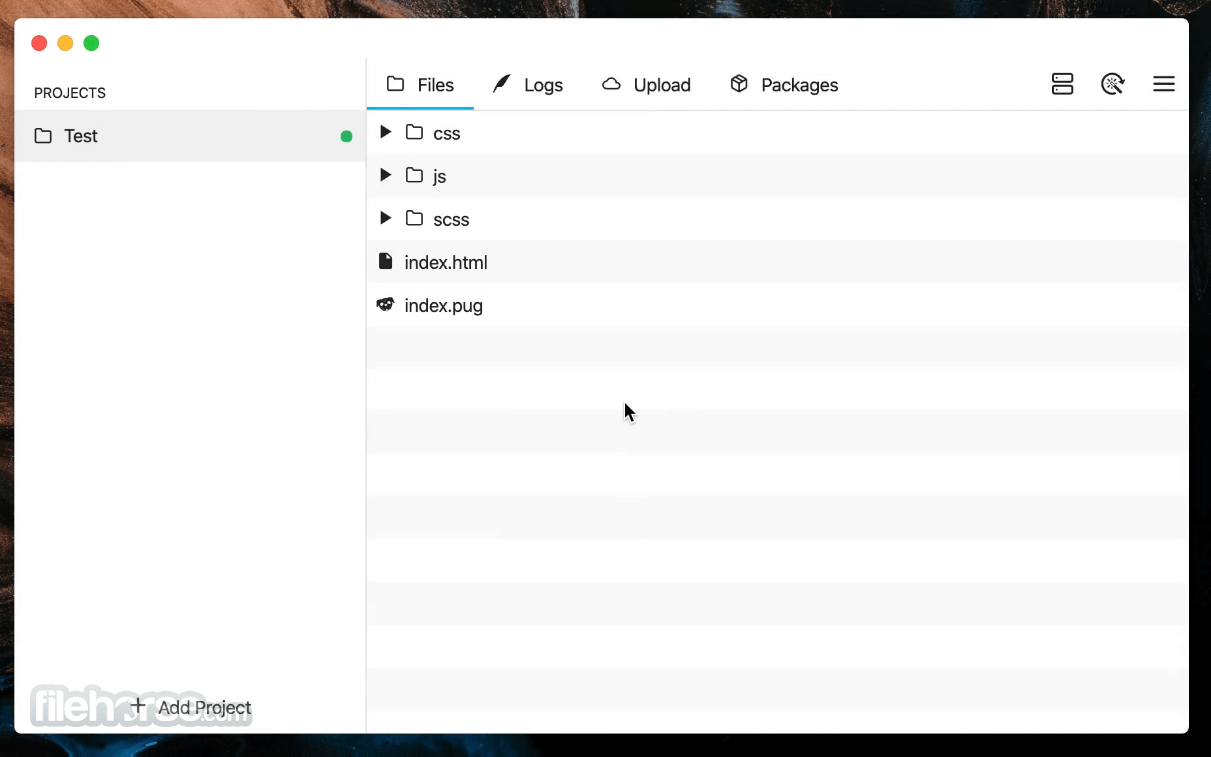Click the scss folder icon

[x=414, y=218]
